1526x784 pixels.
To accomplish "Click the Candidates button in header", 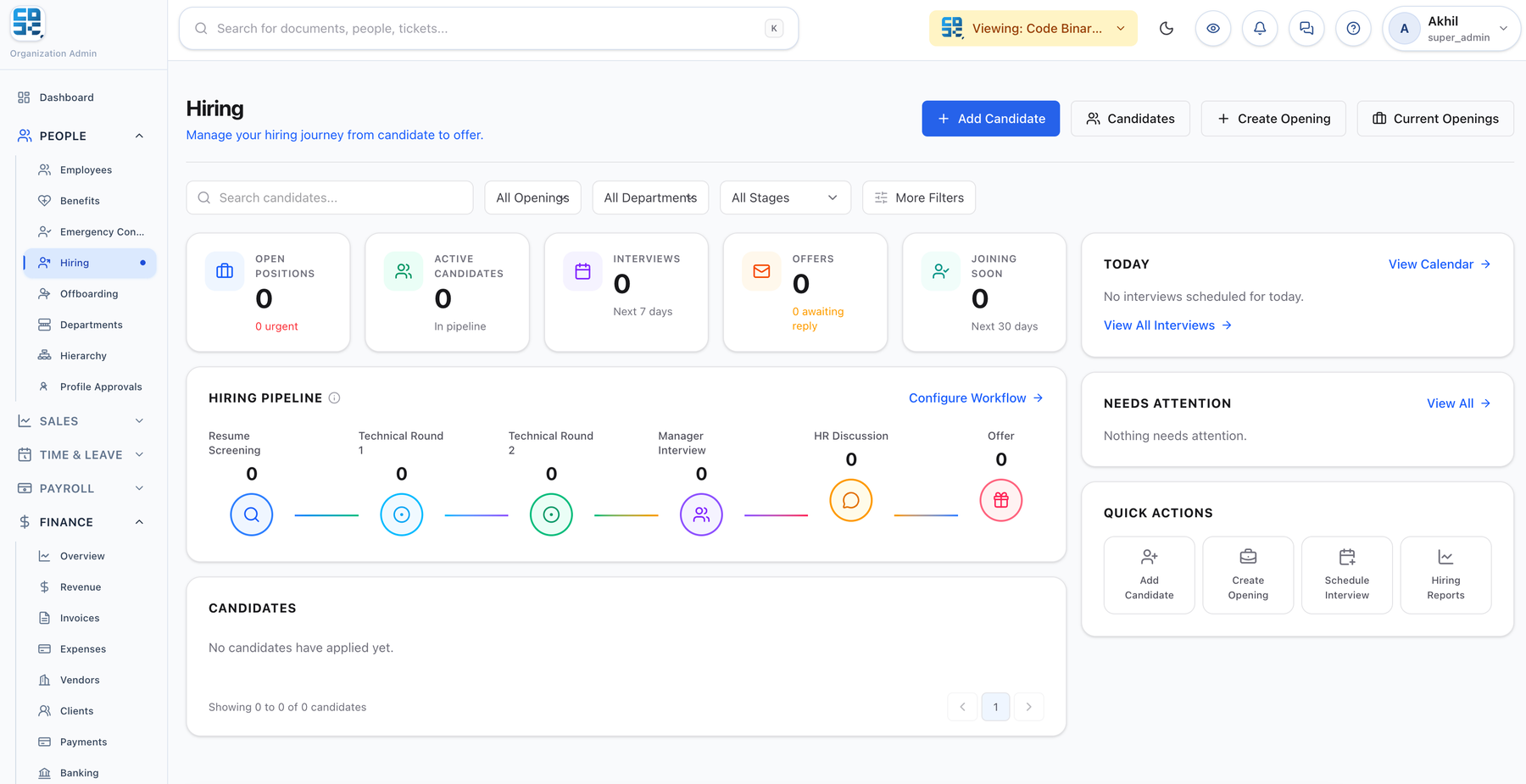I will tap(1130, 119).
